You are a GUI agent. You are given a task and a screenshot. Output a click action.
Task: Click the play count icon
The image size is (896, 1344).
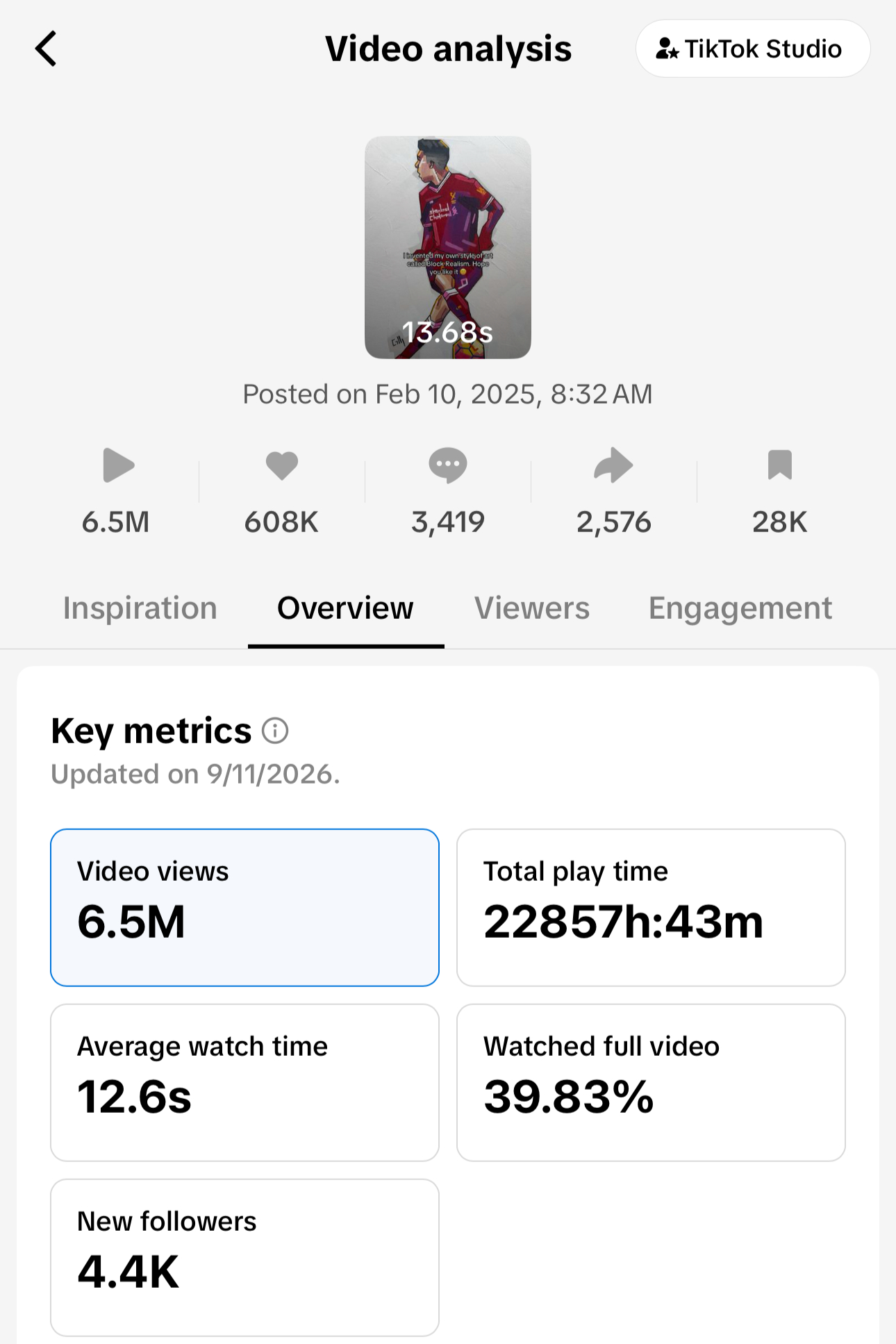[x=118, y=465]
